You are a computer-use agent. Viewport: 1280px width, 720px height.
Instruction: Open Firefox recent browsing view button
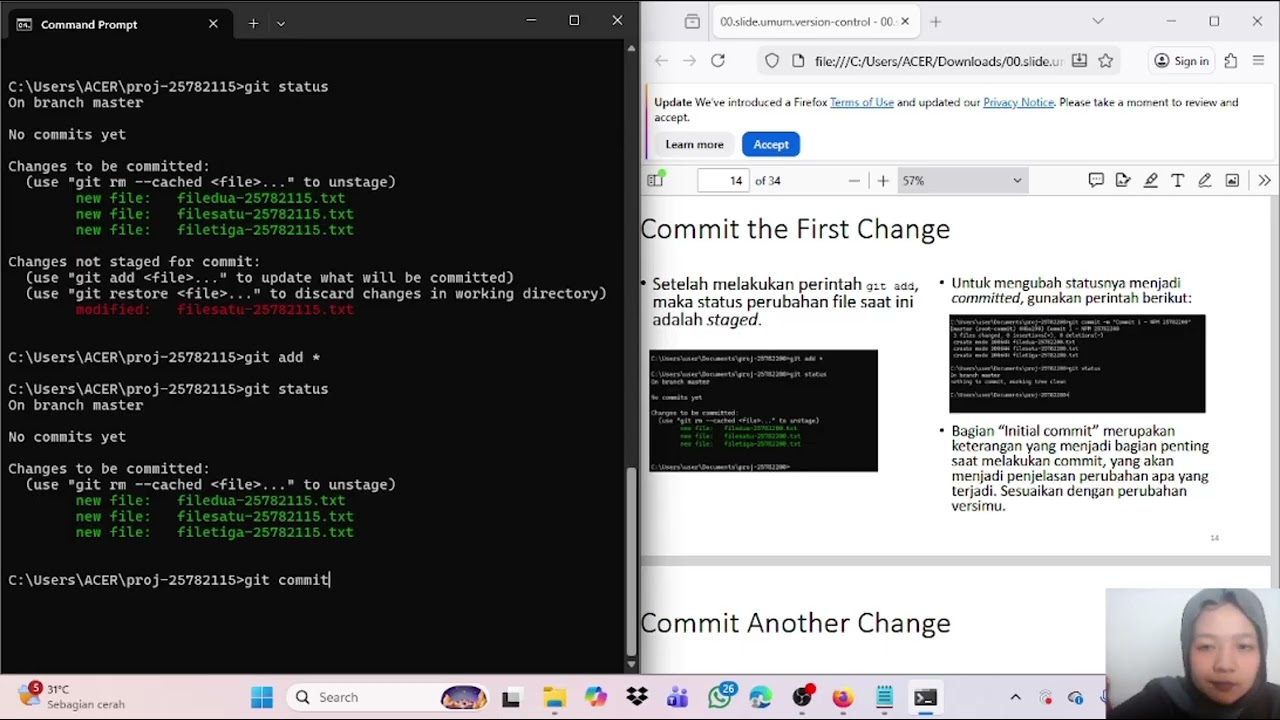pos(692,21)
